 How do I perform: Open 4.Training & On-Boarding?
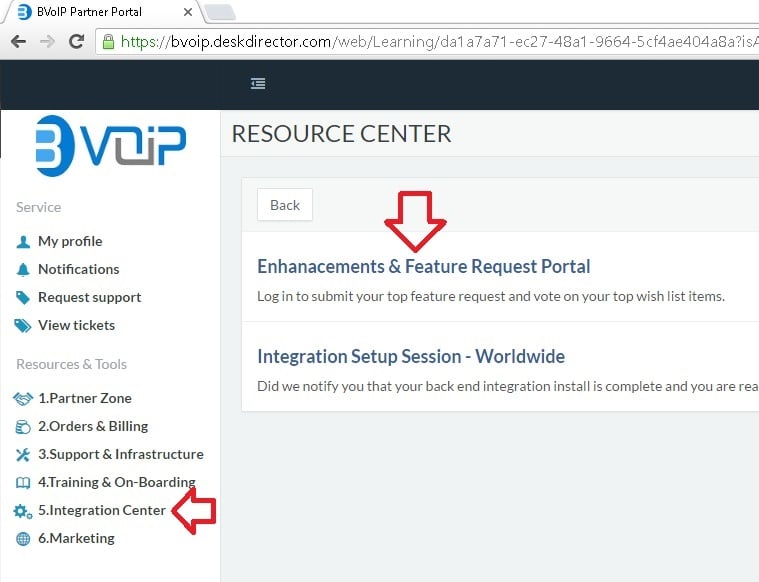point(117,482)
